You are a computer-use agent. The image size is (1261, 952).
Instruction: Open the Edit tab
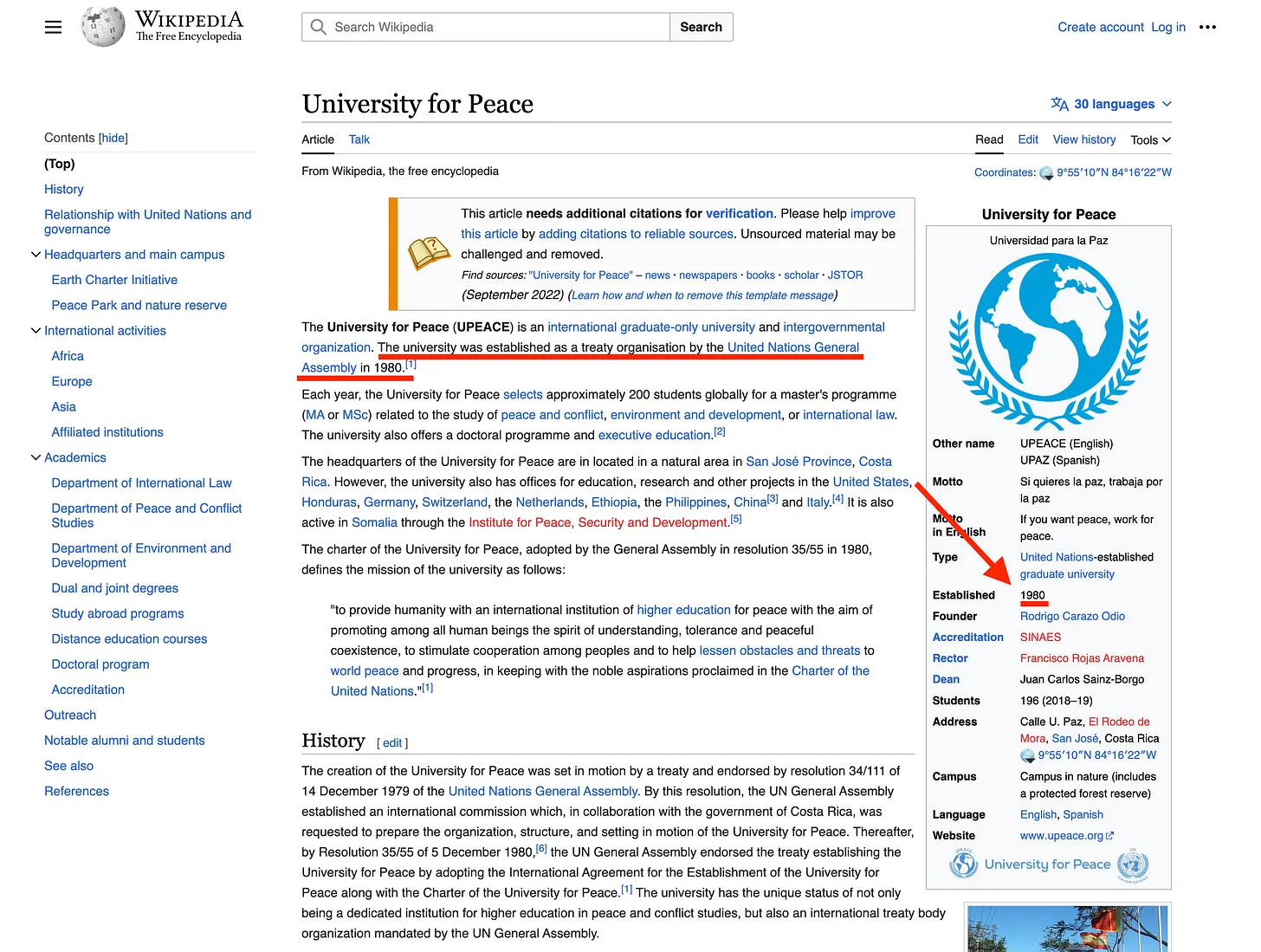coord(1028,139)
